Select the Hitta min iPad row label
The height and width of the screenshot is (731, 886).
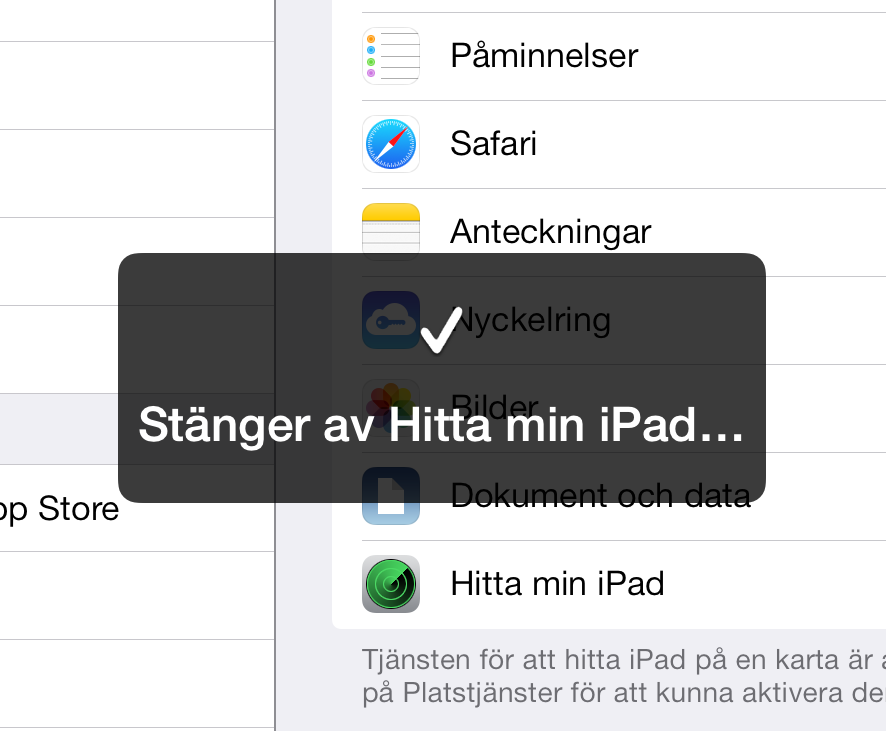click(x=557, y=584)
